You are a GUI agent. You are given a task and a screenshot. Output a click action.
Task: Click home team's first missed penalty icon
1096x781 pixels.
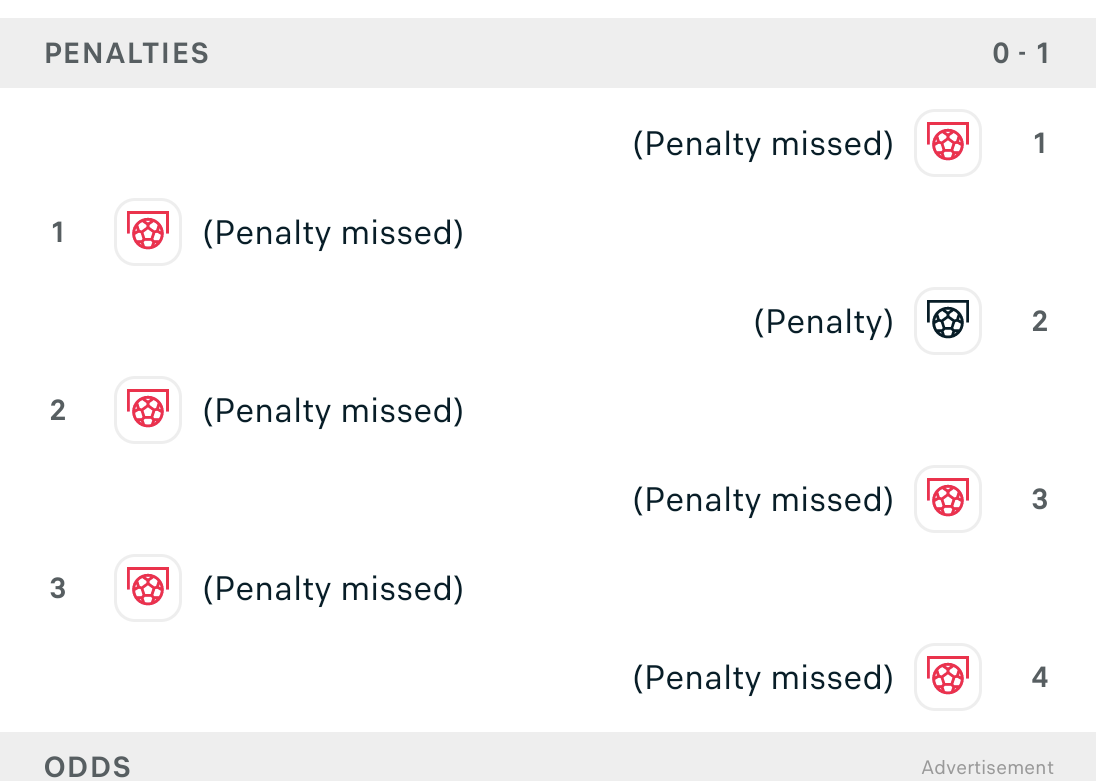click(x=148, y=232)
